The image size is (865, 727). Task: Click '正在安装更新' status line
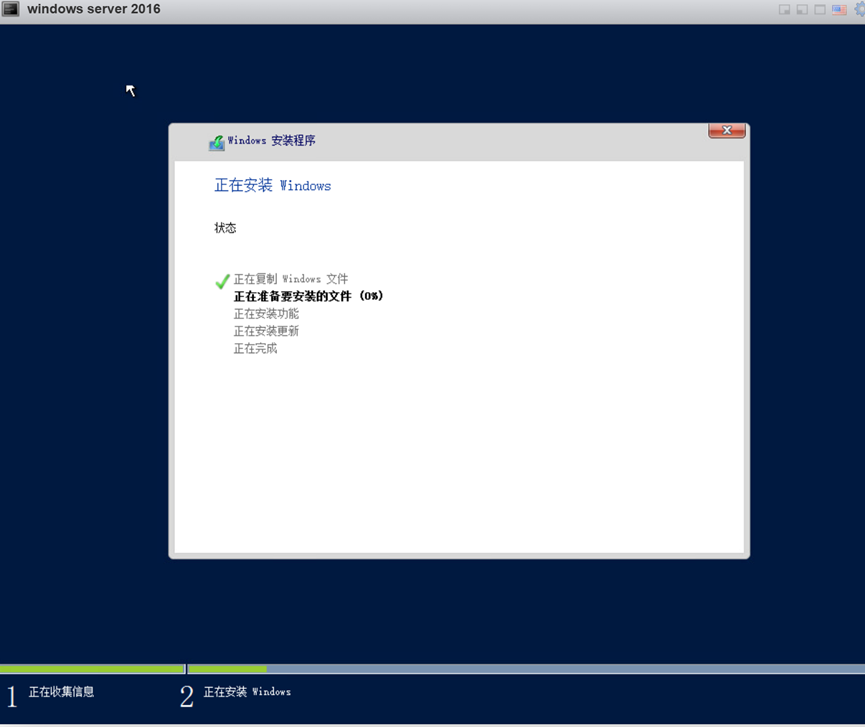click(266, 331)
